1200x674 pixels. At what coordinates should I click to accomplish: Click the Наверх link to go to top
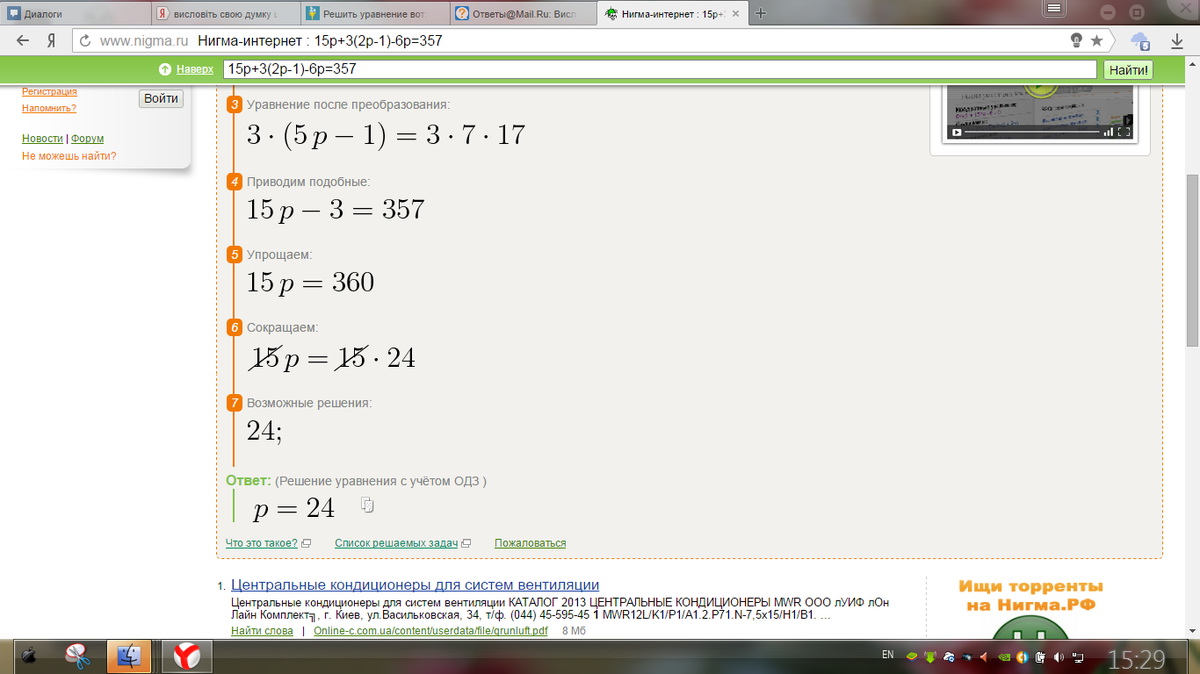point(195,70)
